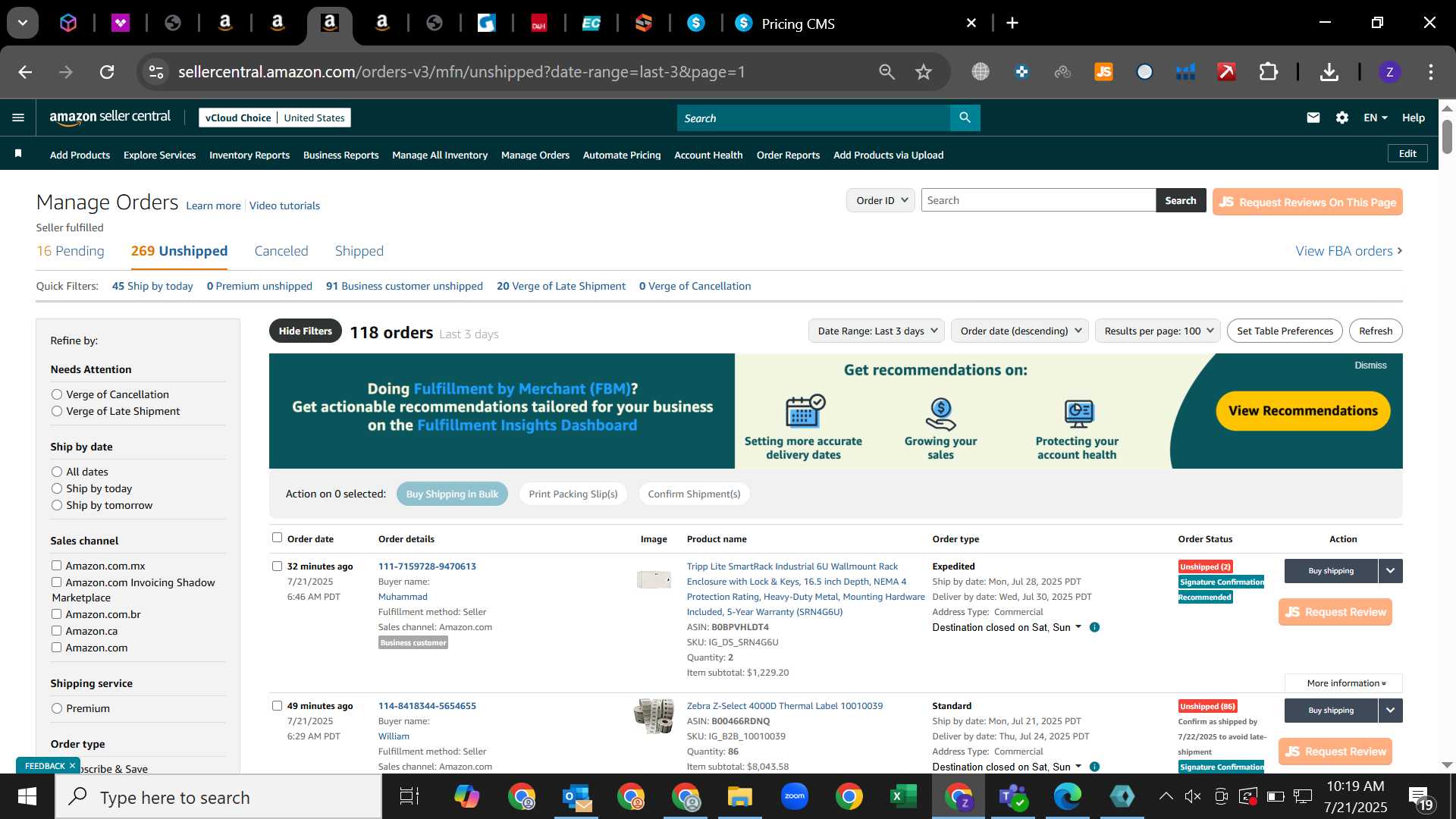Expand Destination closed details for Tripp Lite order

point(1006,627)
